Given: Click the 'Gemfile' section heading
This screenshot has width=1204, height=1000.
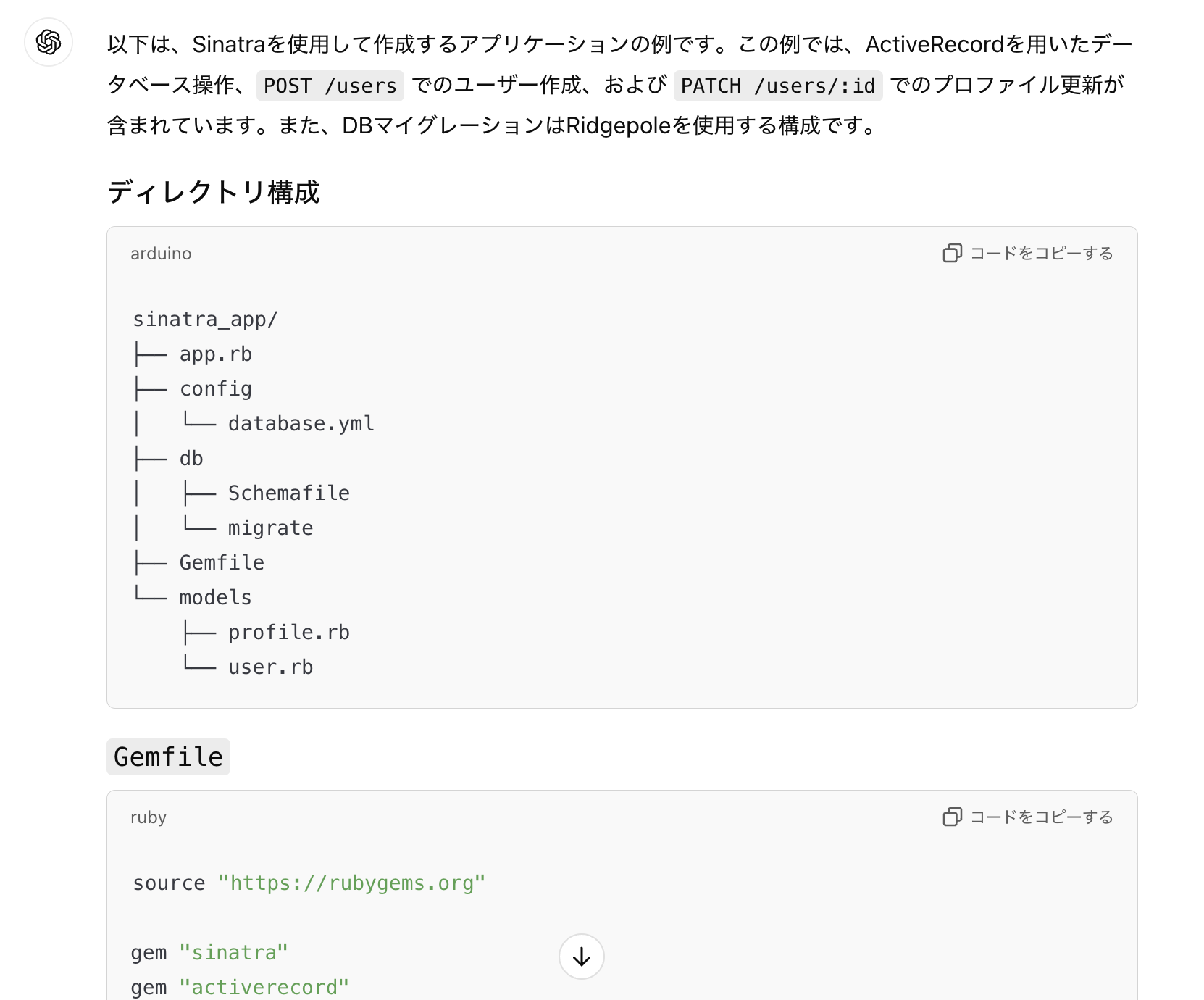Looking at the screenshot, I should pyautogui.click(x=168, y=757).
